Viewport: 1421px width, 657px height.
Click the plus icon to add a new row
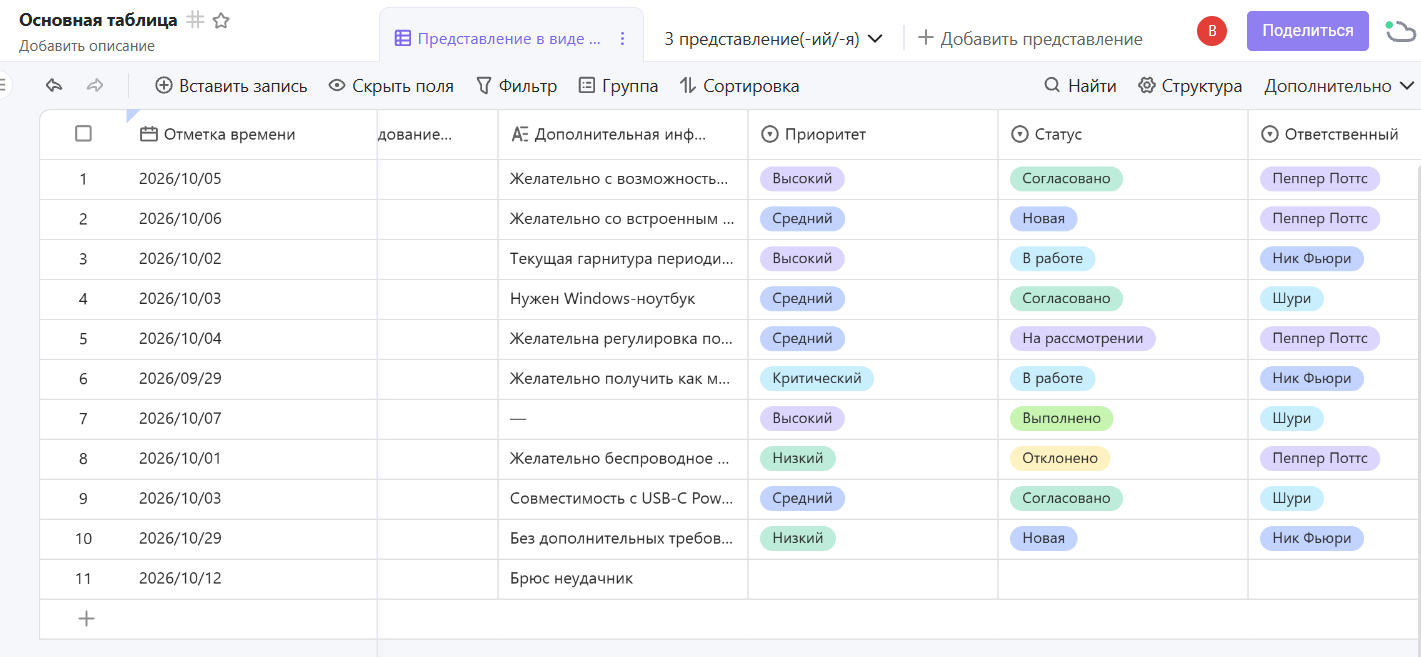pos(87,619)
